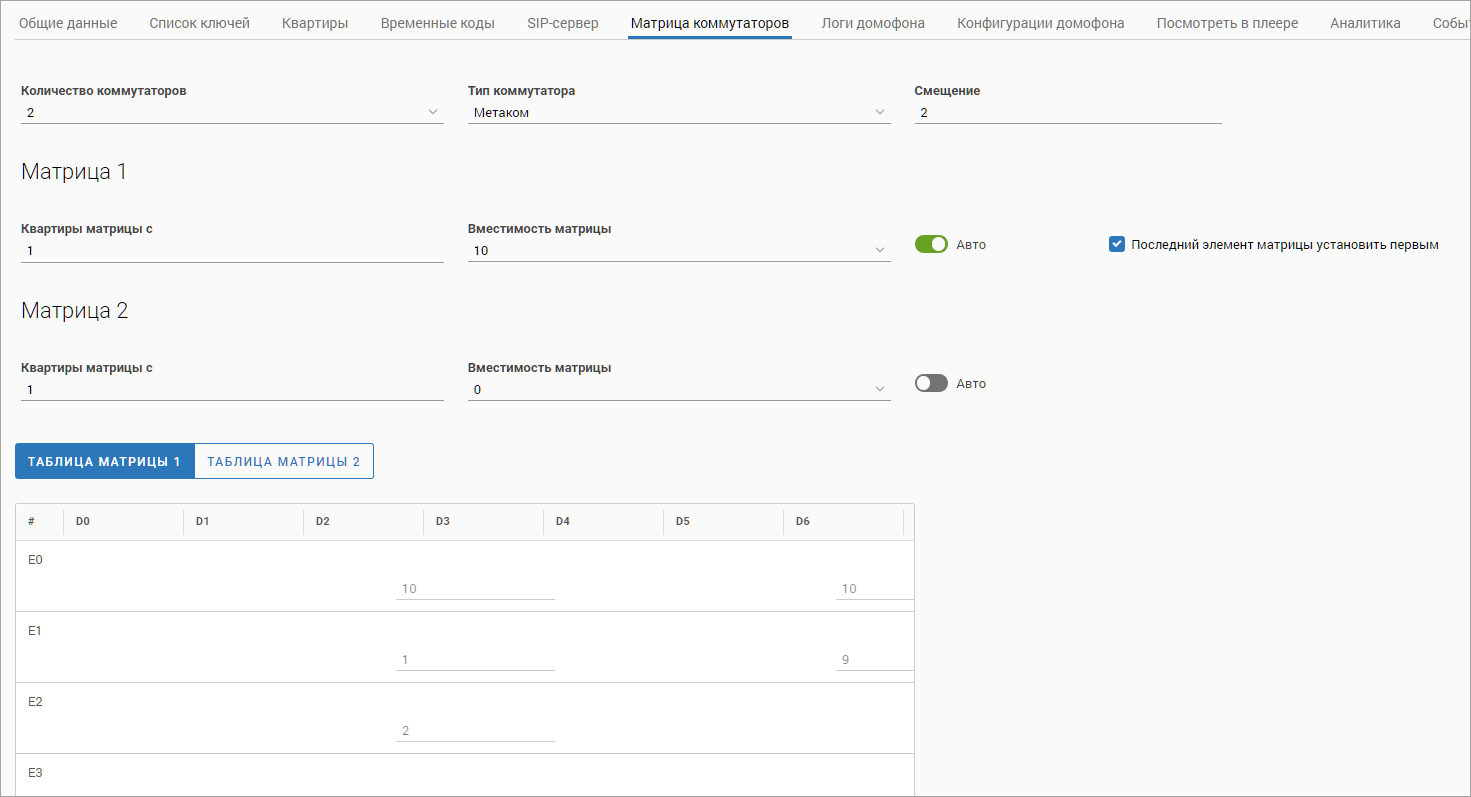The height and width of the screenshot is (797, 1471).
Task: Open the Аналитика tab
Action: pos(1365,23)
